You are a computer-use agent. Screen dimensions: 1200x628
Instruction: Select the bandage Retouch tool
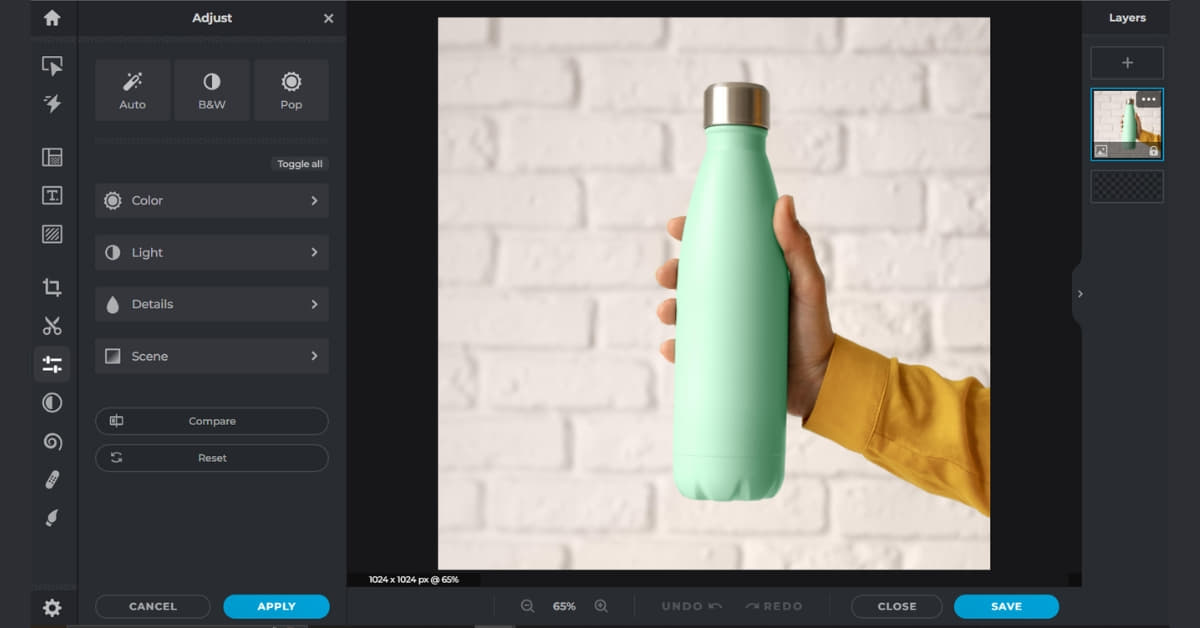(x=52, y=480)
